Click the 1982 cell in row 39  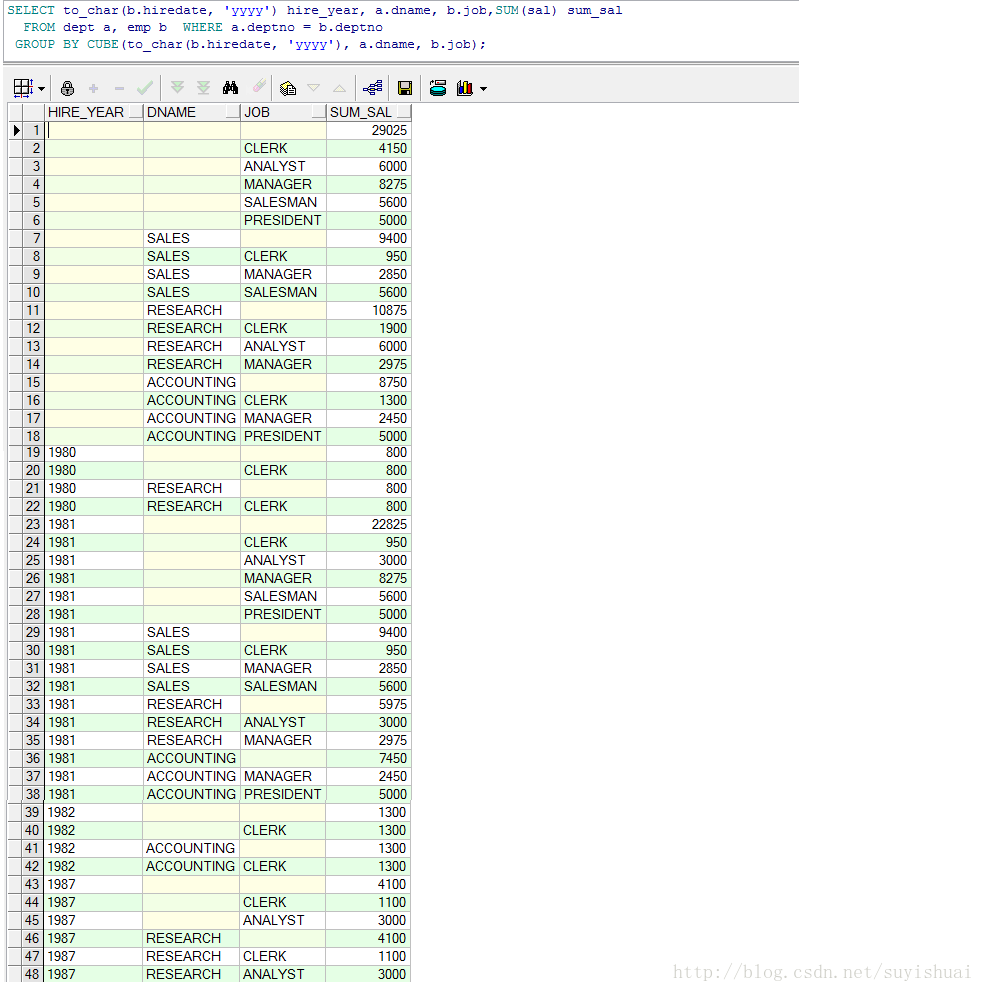pyautogui.click(x=94, y=812)
